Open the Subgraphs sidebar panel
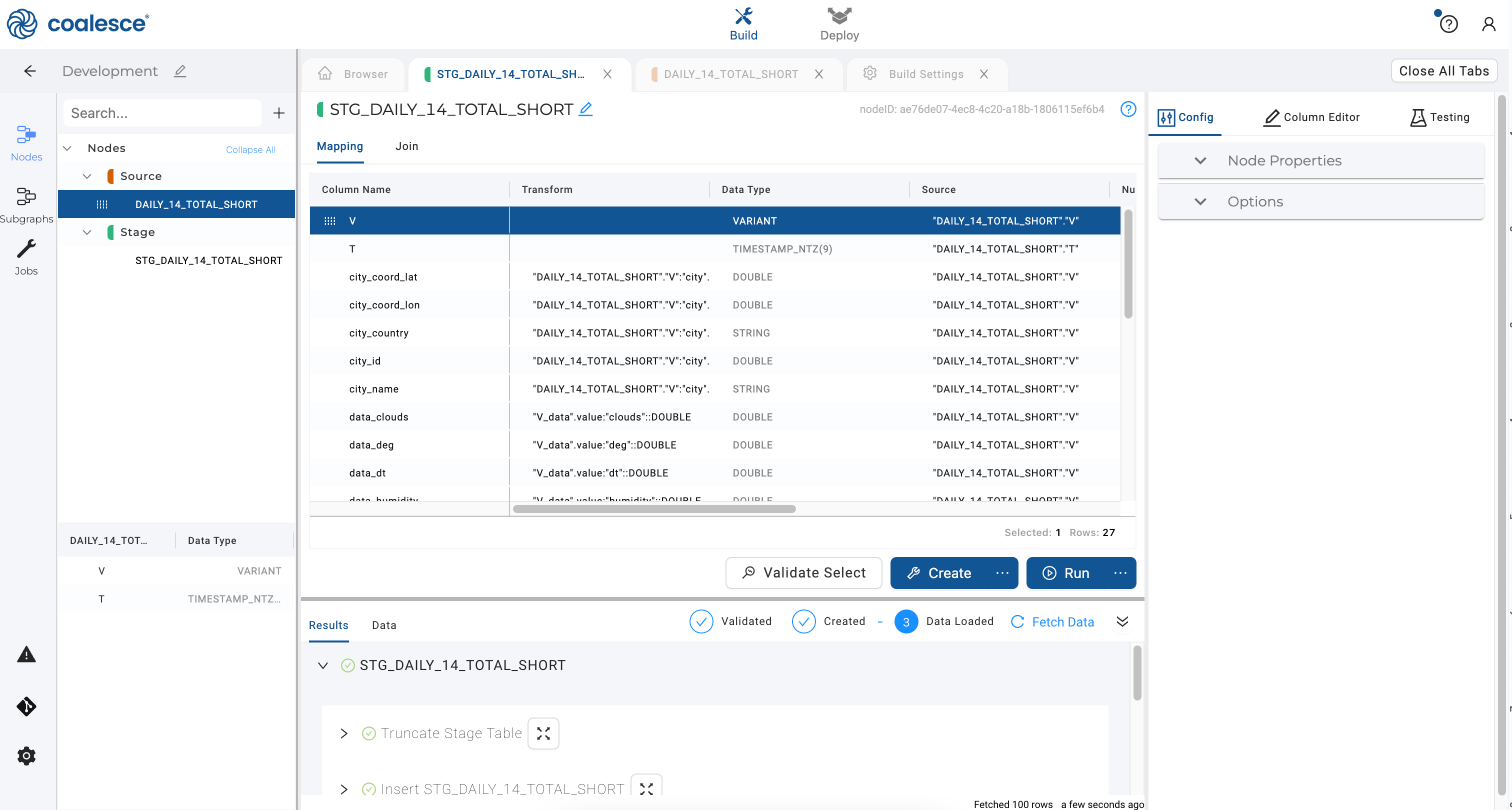 (x=27, y=202)
